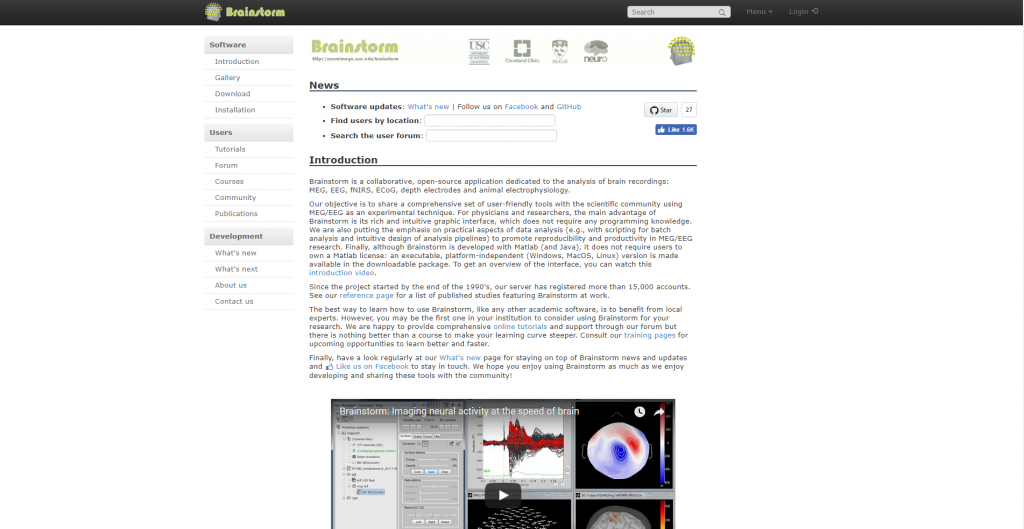The image size is (1024, 529).
Task: Open the reference page link
Action: pyautogui.click(x=366, y=295)
